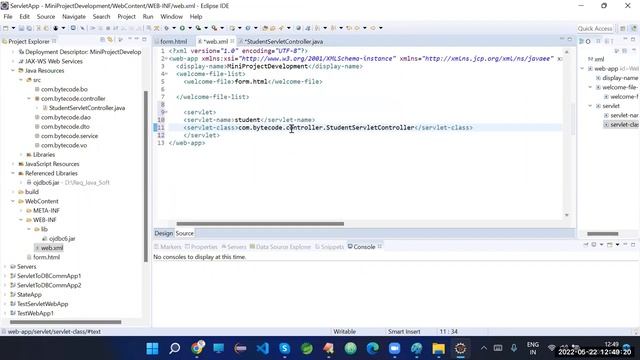
Task: Open the Project menu
Action: click(126, 17)
